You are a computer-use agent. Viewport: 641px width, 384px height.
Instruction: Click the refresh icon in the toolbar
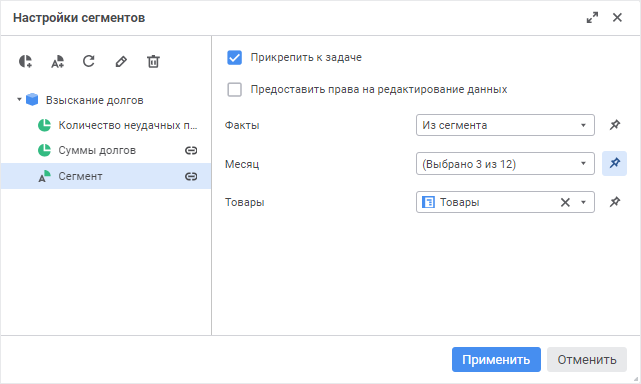tap(89, 61)
